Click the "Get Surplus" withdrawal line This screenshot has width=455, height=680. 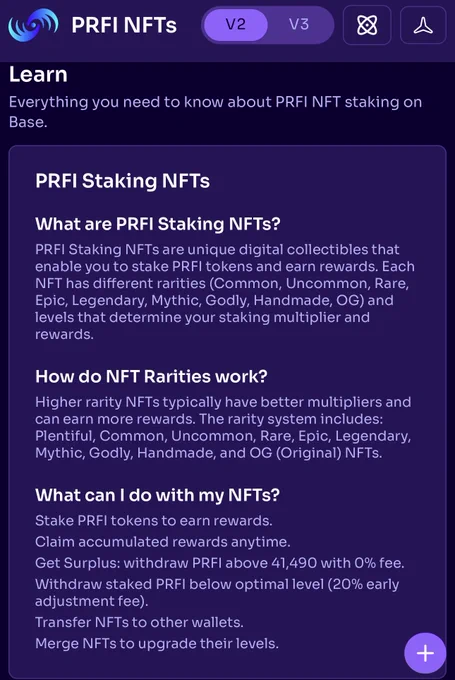[219, 563]
